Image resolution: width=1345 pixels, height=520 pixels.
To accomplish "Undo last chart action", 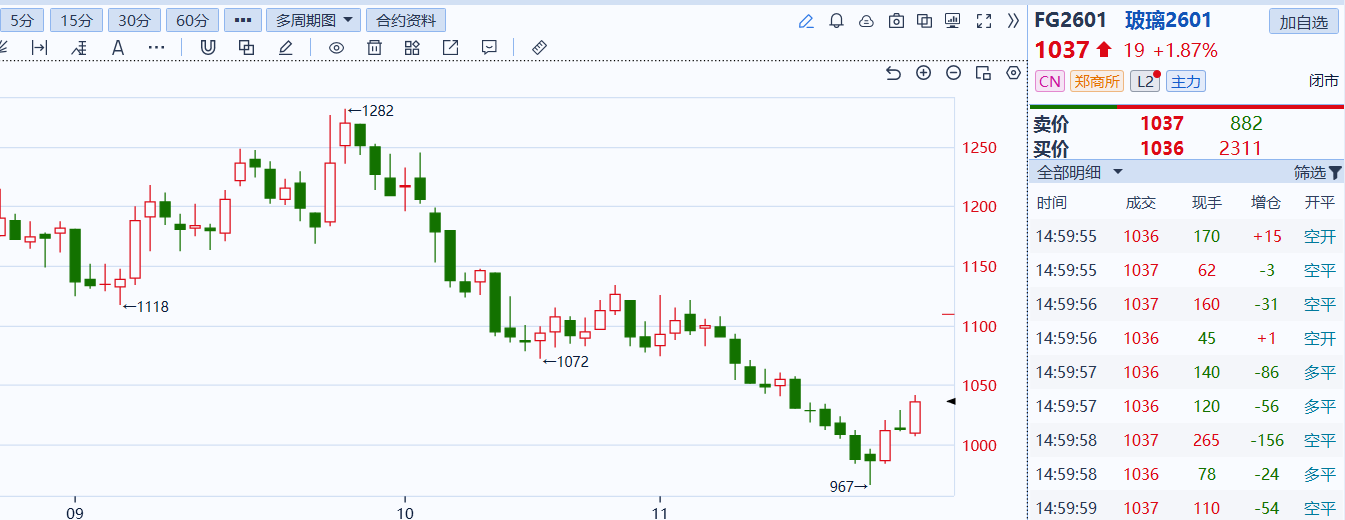I will (x=894, y=73).
